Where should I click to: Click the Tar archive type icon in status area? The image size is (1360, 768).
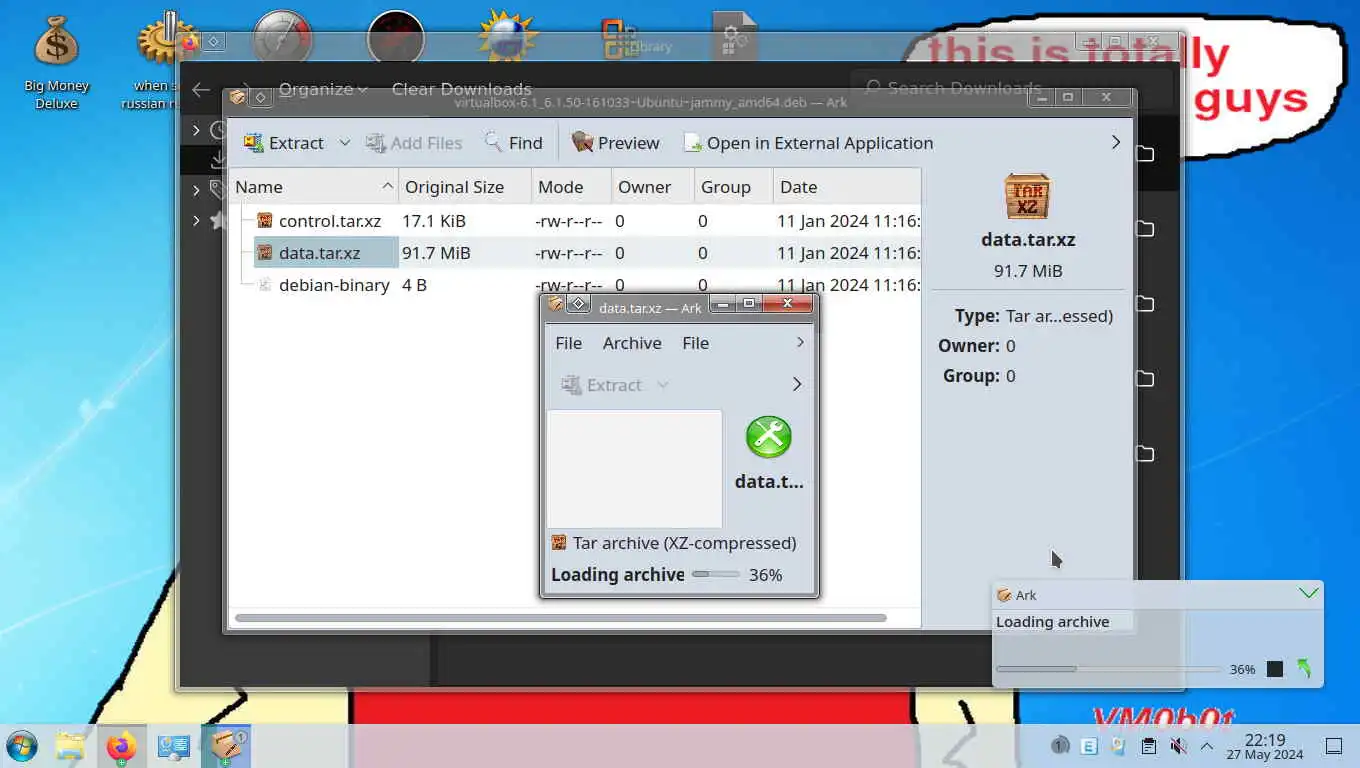click(x=559, y=543)
